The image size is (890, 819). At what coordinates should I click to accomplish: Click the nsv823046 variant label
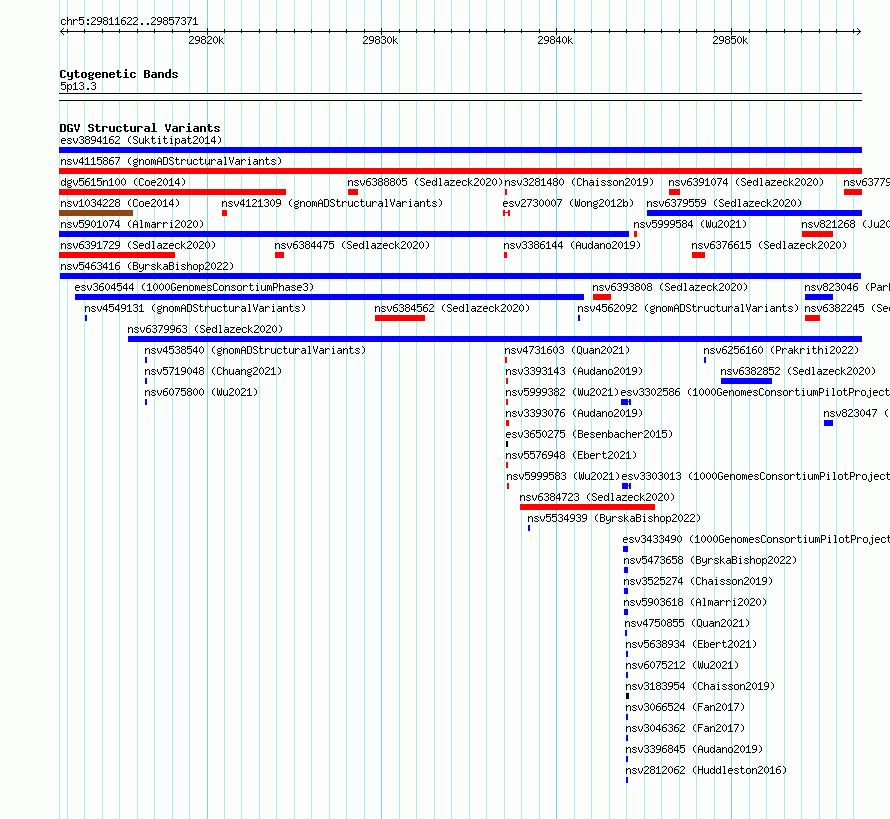847,287
